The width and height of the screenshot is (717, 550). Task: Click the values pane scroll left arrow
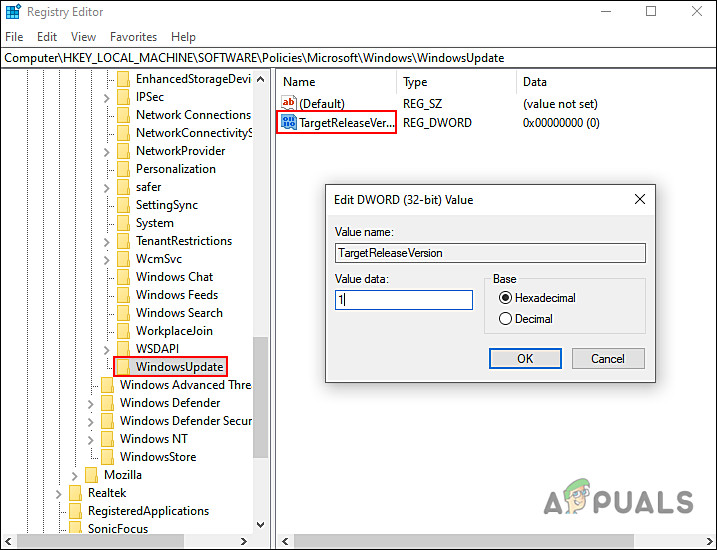(285, 541)
